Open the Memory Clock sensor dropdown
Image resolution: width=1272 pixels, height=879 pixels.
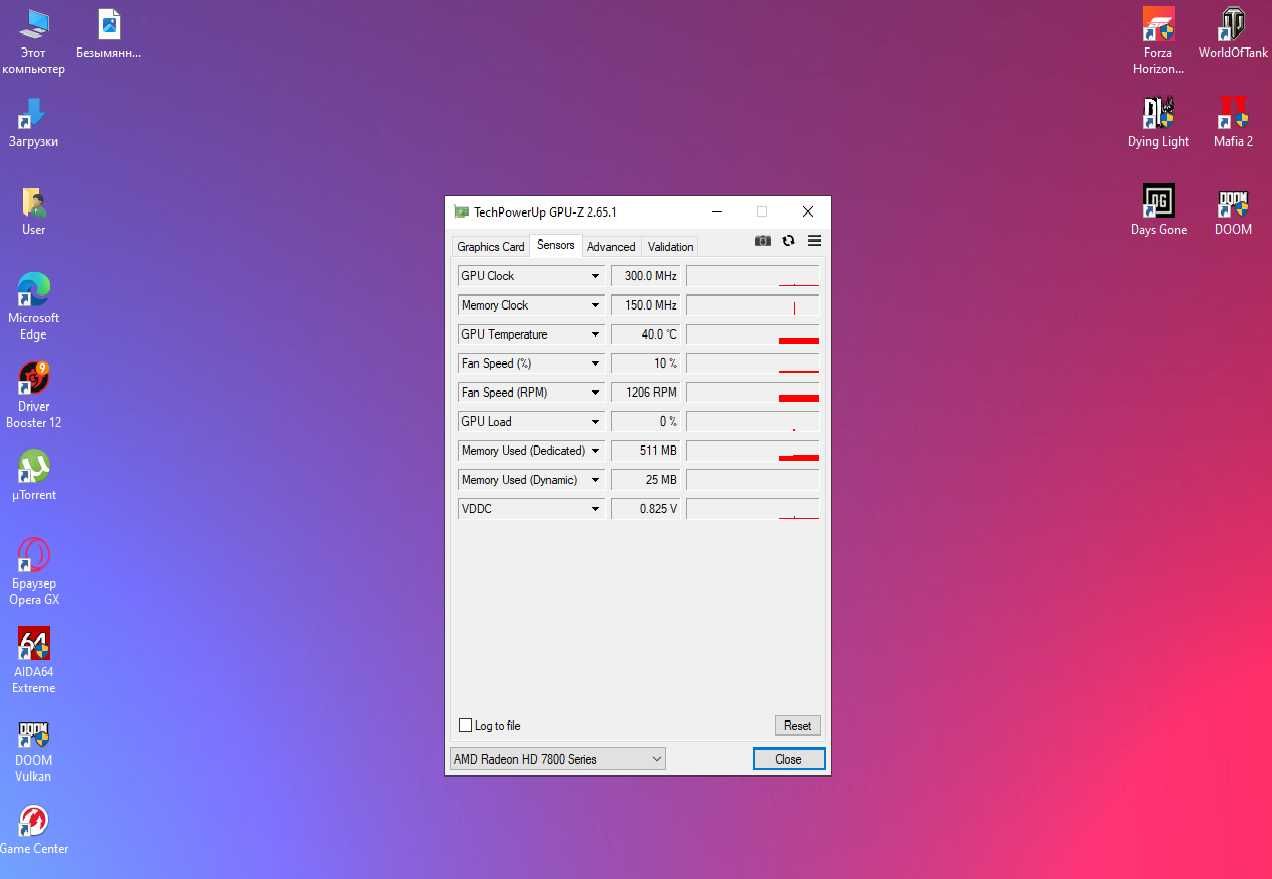tap(595, 305)
